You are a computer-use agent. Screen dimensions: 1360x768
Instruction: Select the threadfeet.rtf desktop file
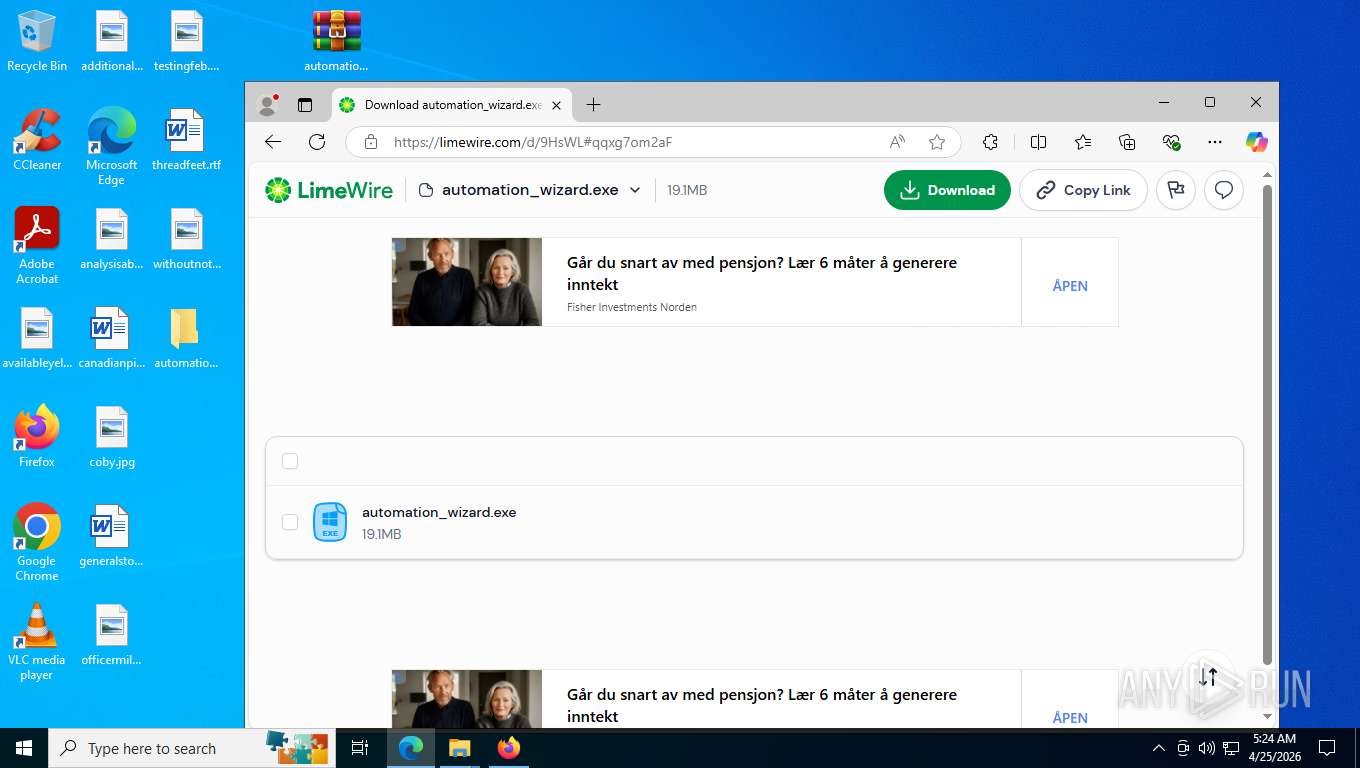(186, 140)
